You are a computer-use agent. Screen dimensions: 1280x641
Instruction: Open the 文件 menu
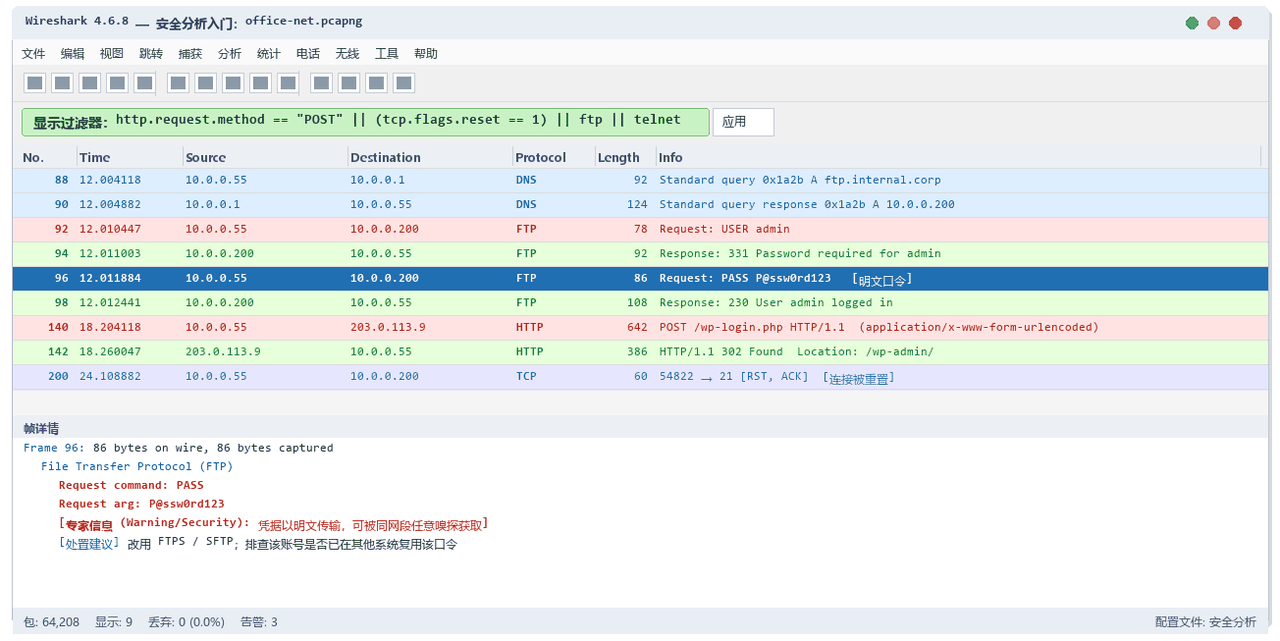pyautogui.click(x=33, y=54)
